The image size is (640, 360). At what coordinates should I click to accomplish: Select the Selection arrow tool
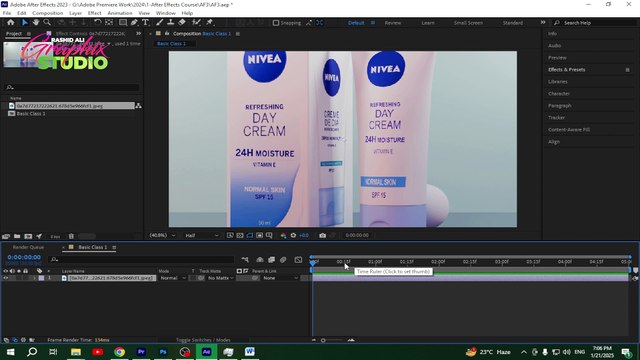24,22
